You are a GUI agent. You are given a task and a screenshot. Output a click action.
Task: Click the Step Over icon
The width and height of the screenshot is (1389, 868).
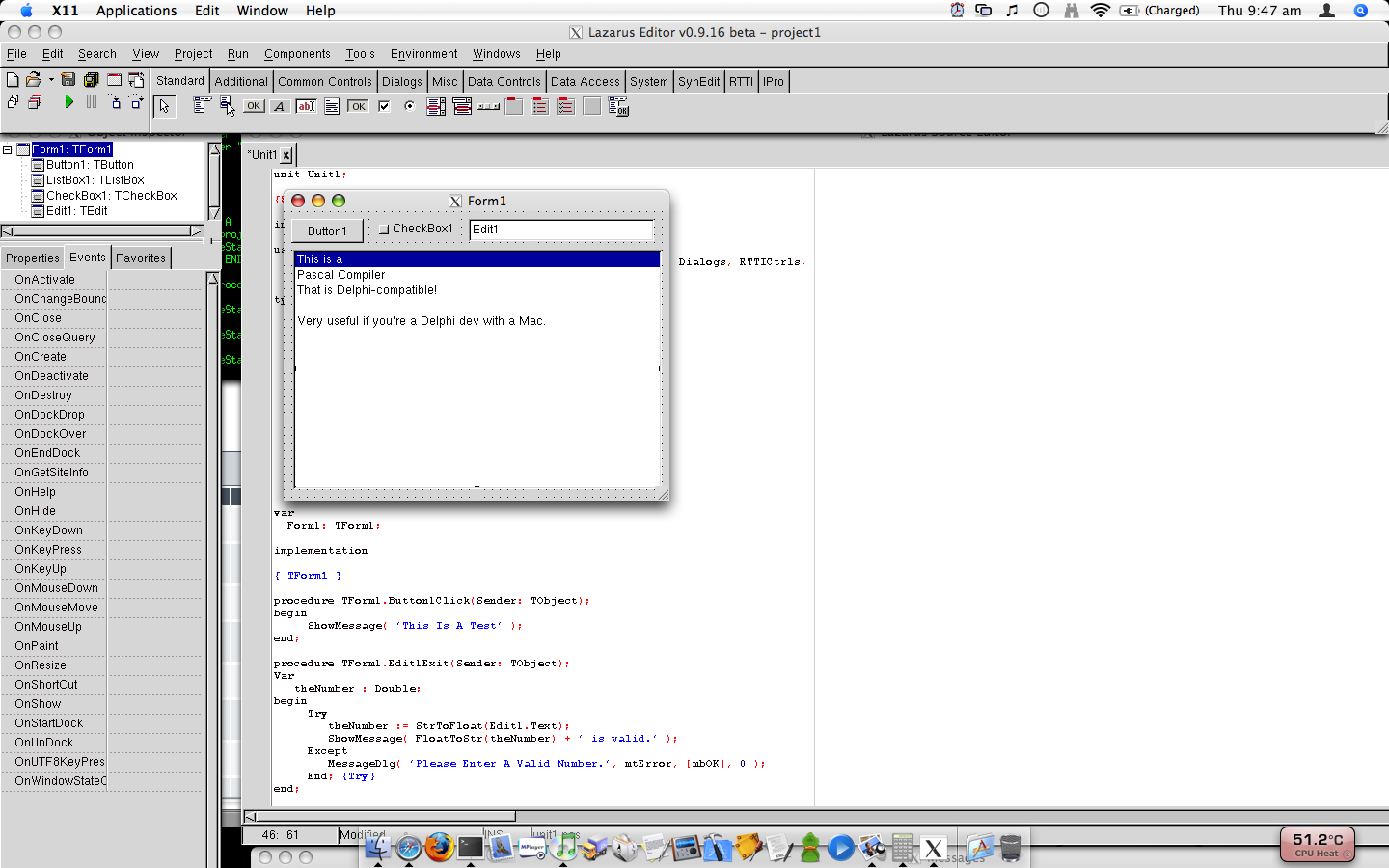click(137, 101)
